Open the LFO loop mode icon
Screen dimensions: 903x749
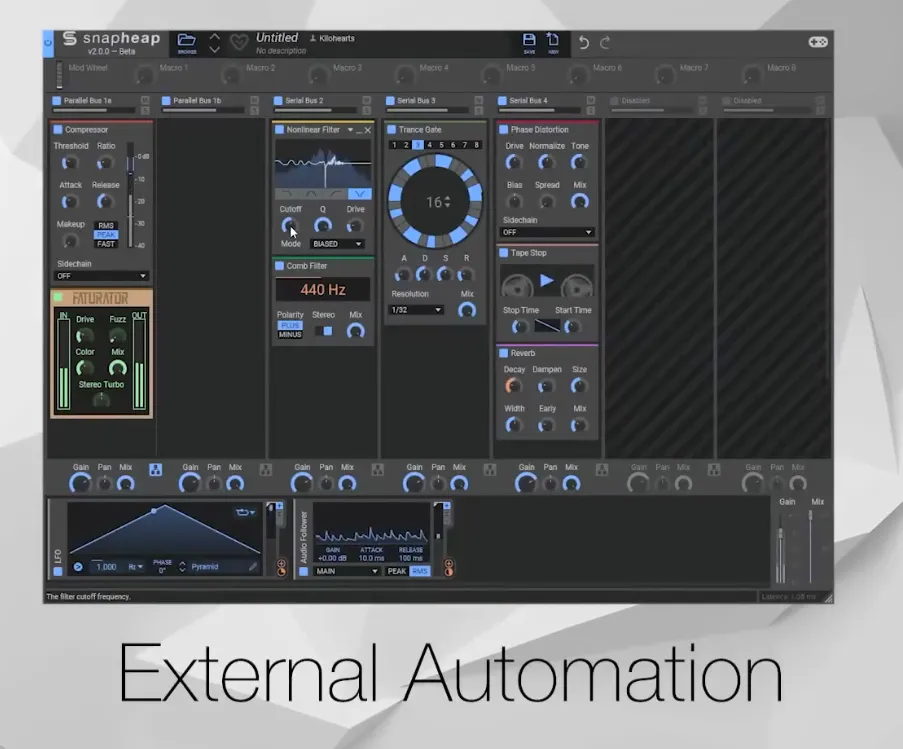coord(245,512)
